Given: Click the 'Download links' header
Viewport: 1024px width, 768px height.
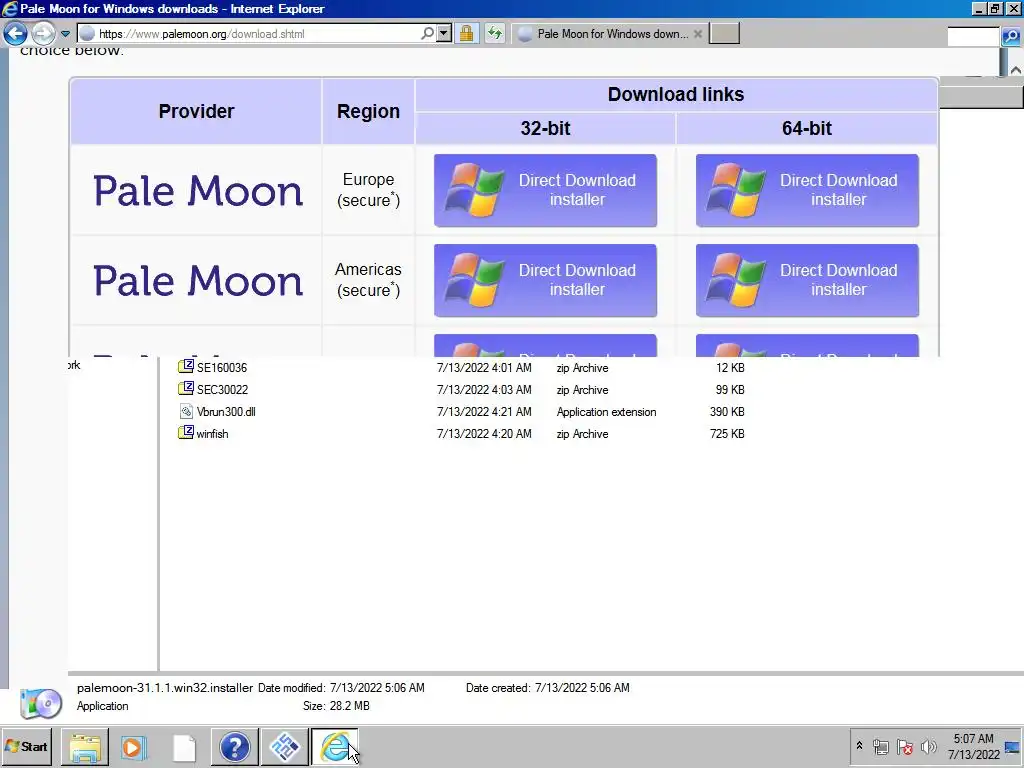Looking at the screenshot, I should click(x=676, y=95).
